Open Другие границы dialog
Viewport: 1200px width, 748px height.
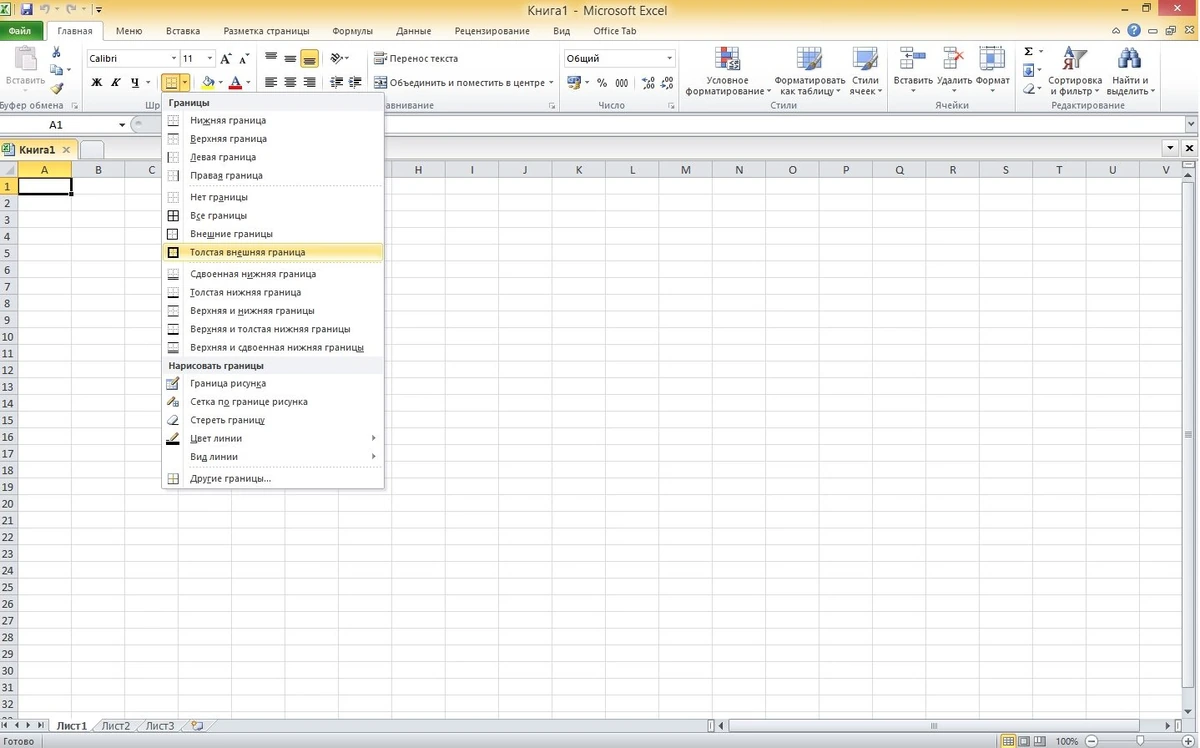(x=272, y=478)
